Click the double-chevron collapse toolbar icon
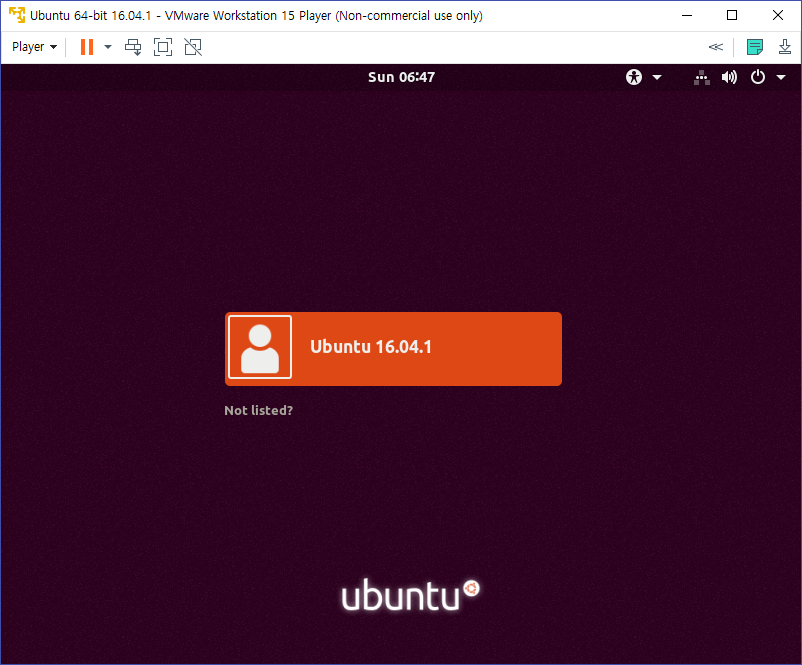 click(716, 47)
